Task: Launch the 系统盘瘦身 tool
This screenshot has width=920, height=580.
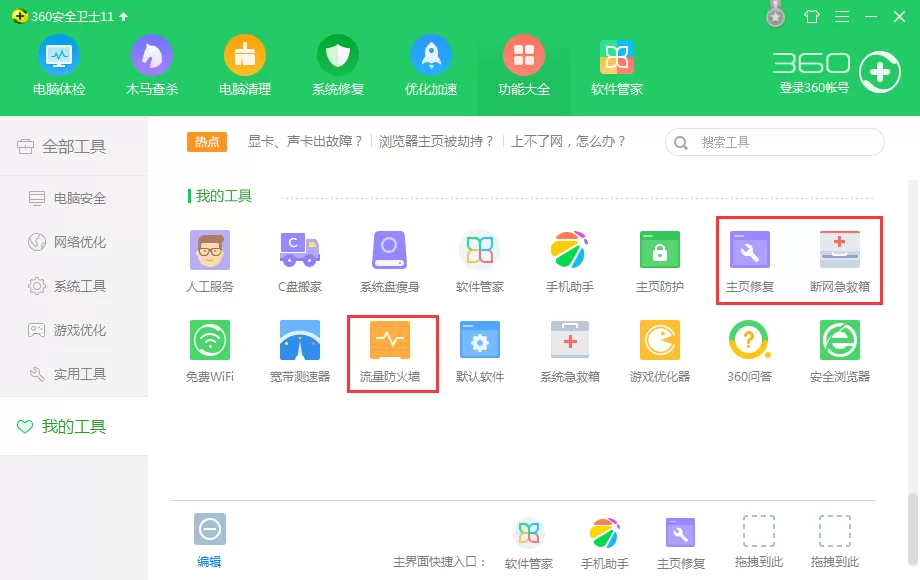Action: tap(390, 262)
